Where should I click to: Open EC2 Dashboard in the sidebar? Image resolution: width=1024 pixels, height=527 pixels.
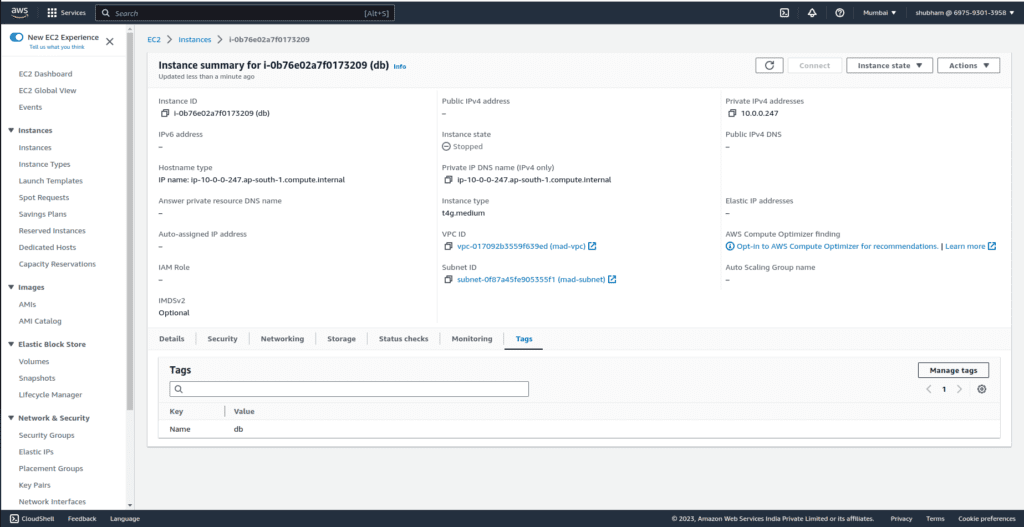pyautogui.click(x=46, y=74)
